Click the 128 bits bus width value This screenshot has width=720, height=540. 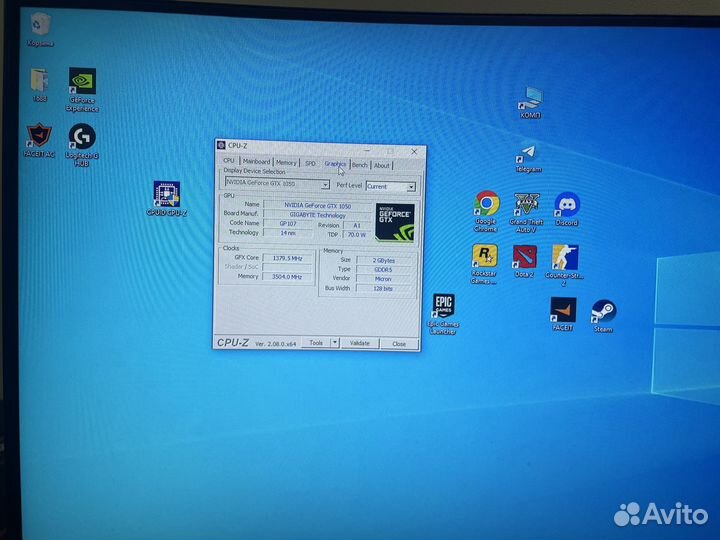pos(383,289)
